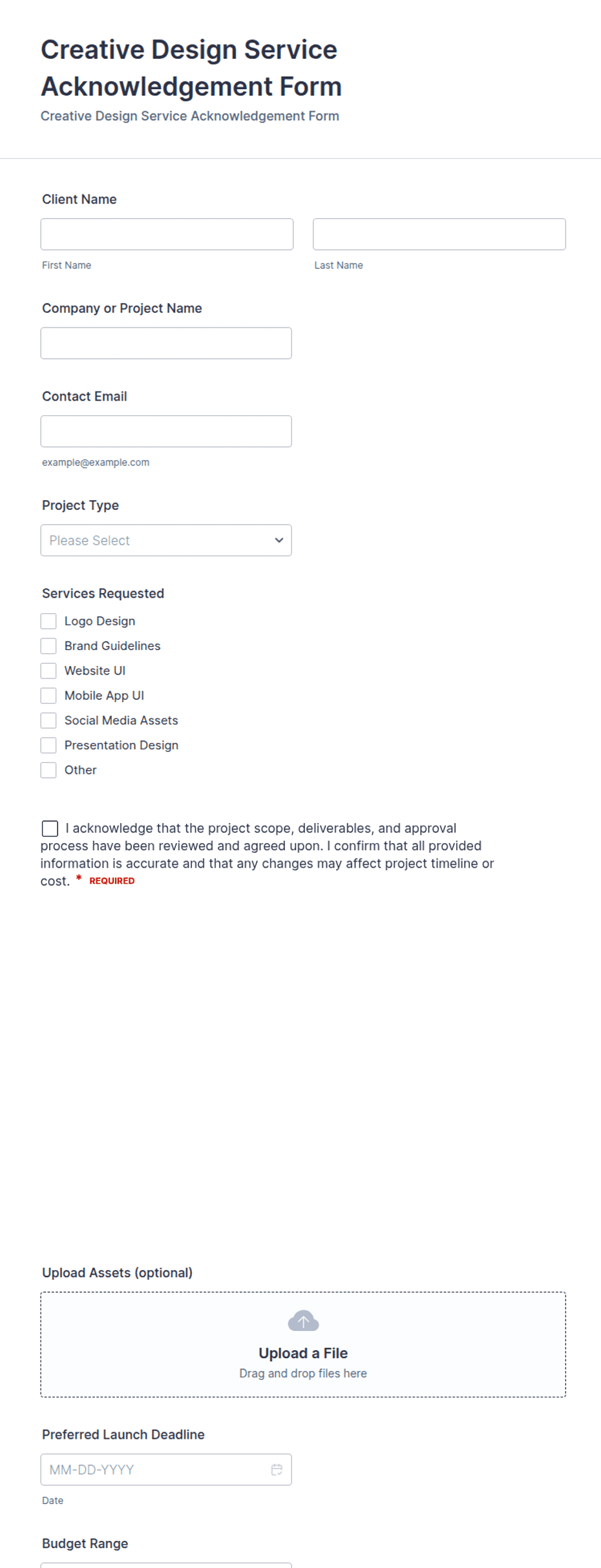Click the cloud upload icon
The width and height of the screenshot is (601, 1568).
click(303, 1321)
